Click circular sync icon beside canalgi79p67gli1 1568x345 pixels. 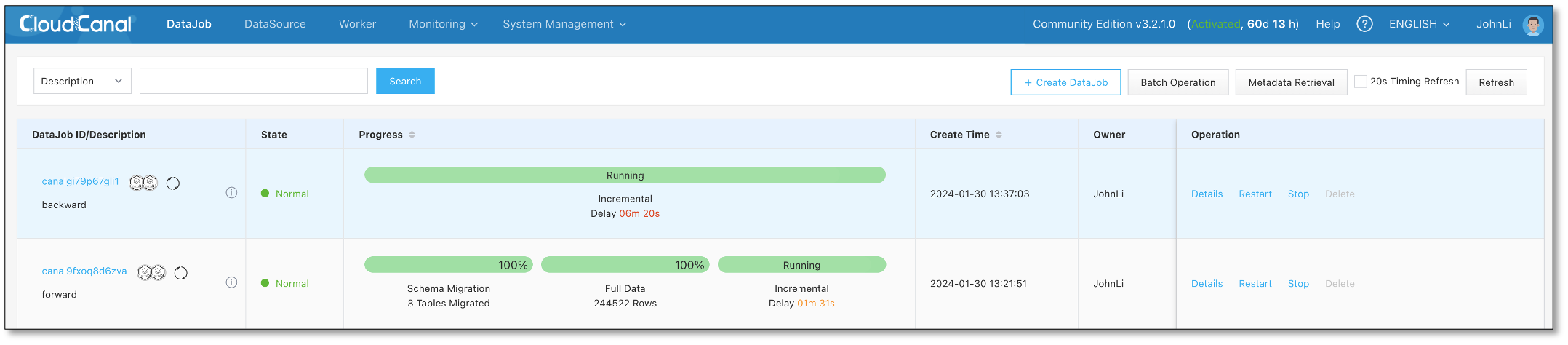click(x=173, y=183)
